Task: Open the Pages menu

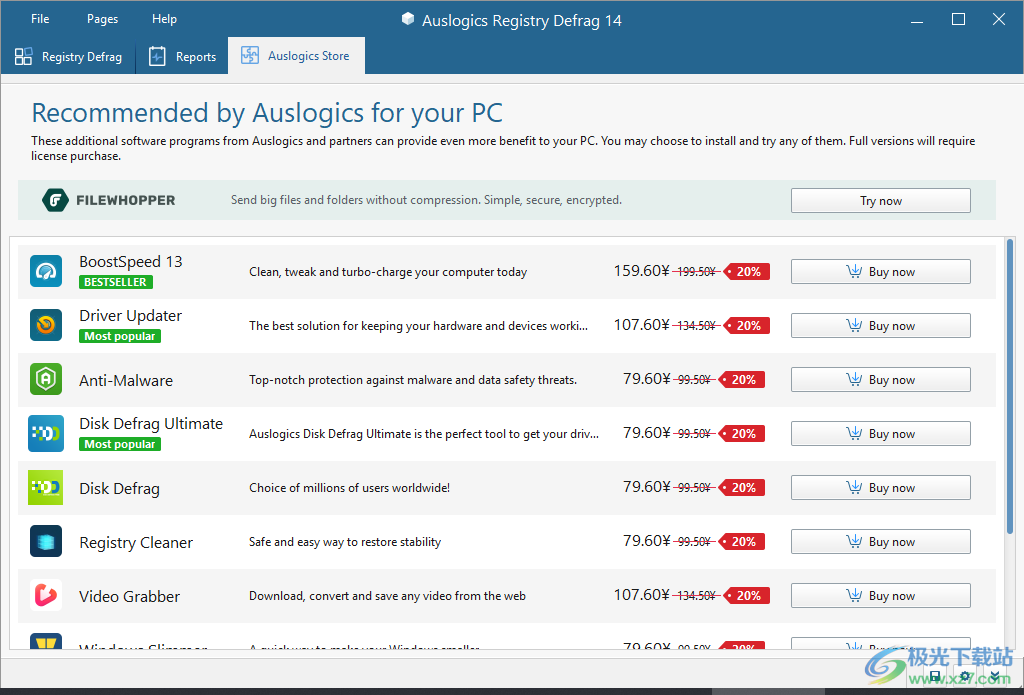Action: tap(103, 19)
